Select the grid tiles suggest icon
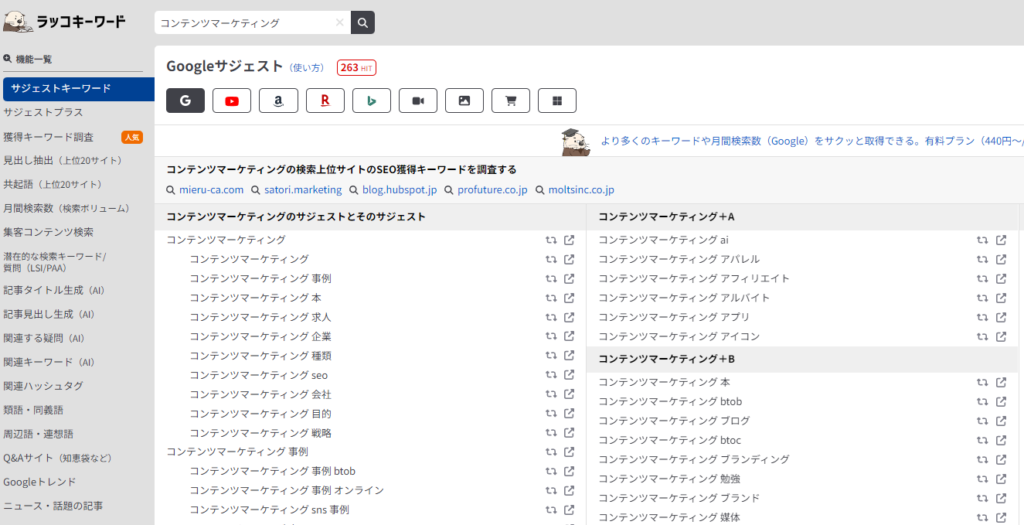This screenshot has height=525, width=1024. tap(557, 101)
